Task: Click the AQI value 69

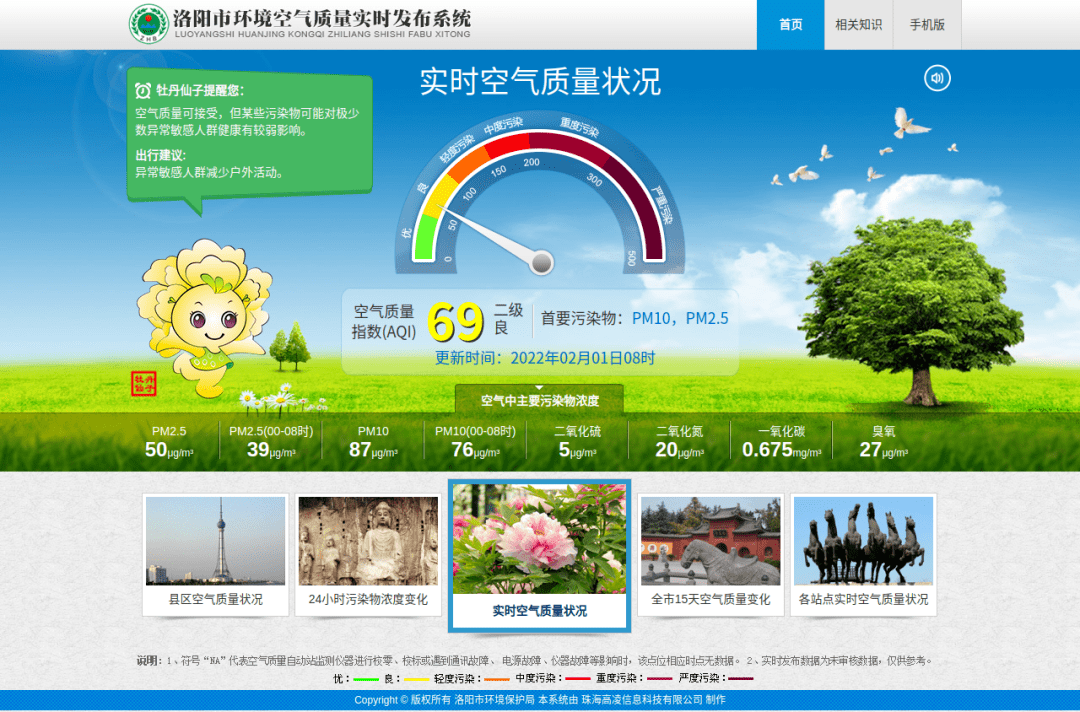Action: pos(455,322)
